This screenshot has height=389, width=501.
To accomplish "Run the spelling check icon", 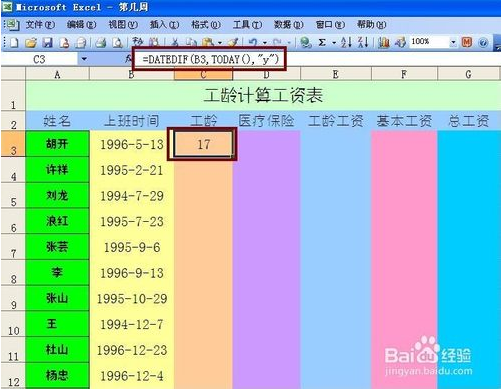I will [137, 42].
